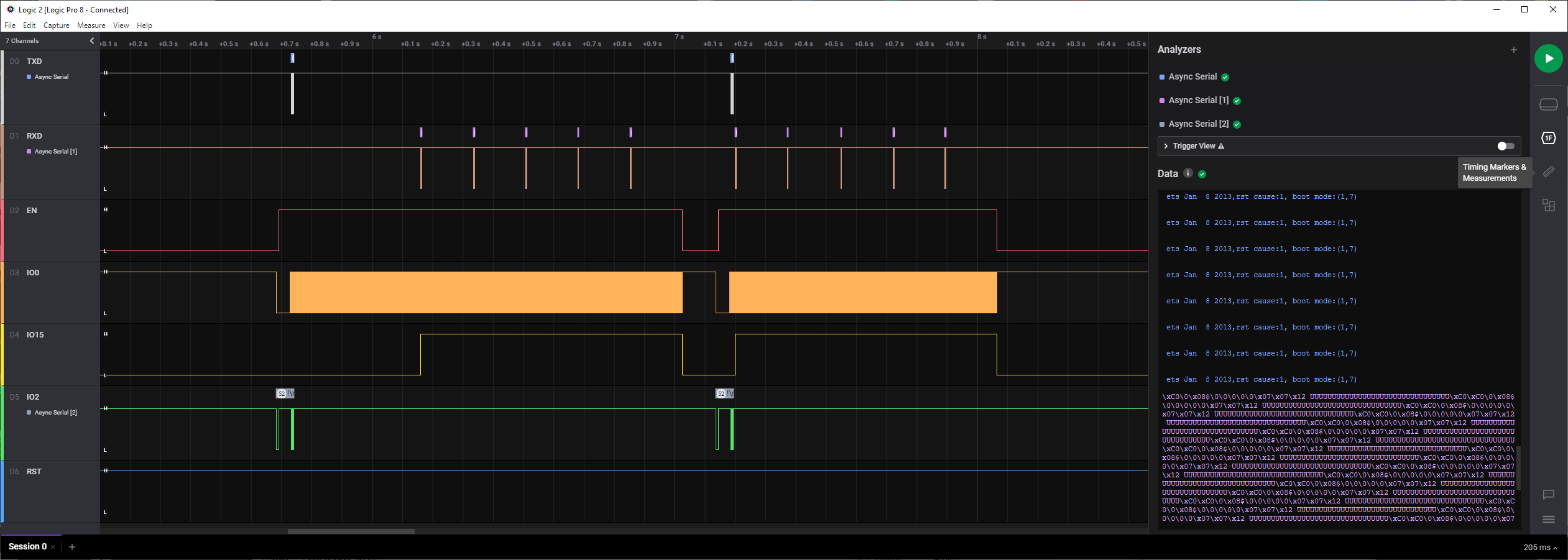Start a new capture with the green play button
Screen dimensions: 1568x560
(x=1548, y=58)
